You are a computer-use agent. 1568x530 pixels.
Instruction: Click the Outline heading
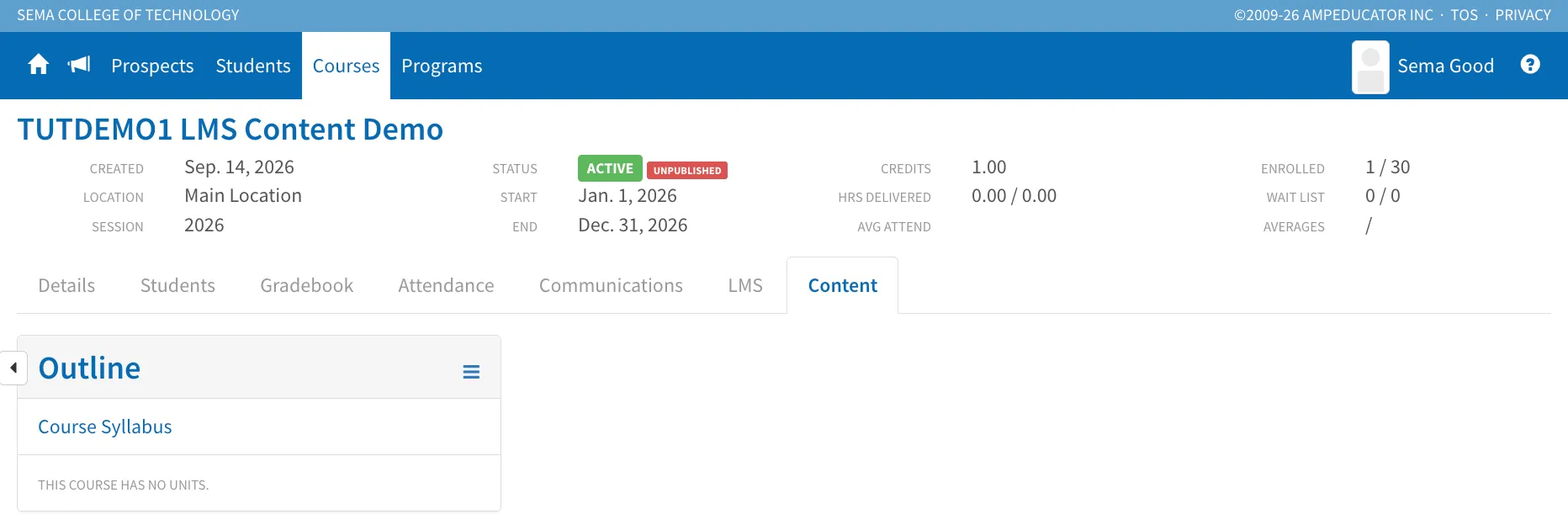pyautogui.click(x=89, y=368)
